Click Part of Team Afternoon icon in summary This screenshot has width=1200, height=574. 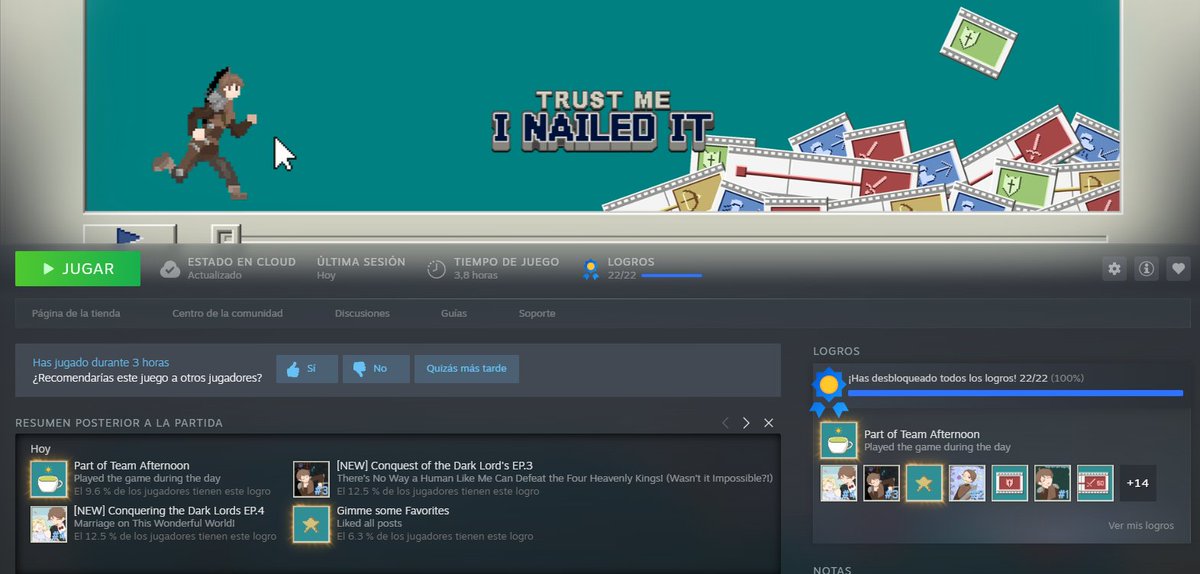(48, 479)
